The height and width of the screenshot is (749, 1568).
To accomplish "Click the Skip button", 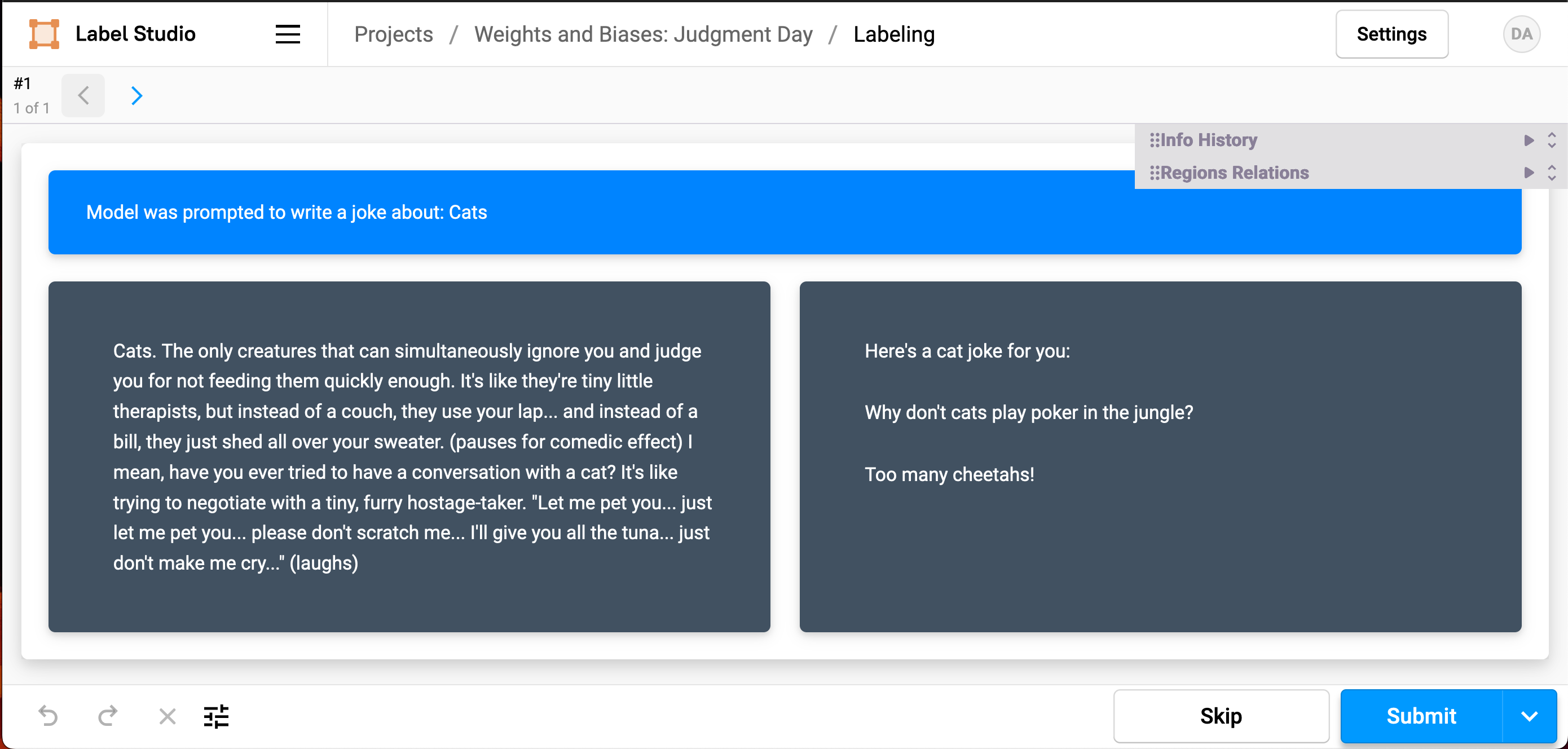I will [1221, 716].
